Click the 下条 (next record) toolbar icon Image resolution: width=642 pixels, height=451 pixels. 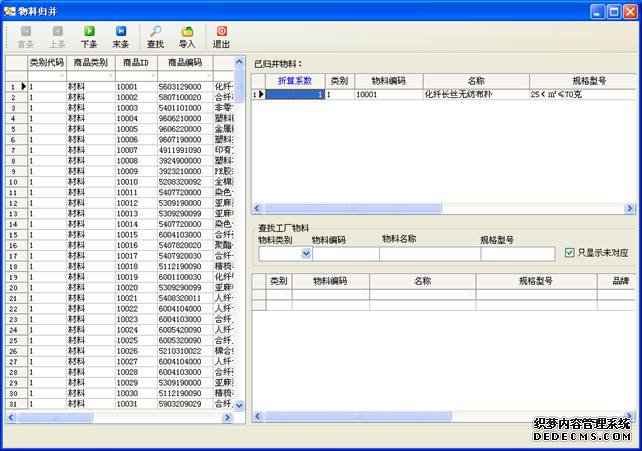click(89, 37)
